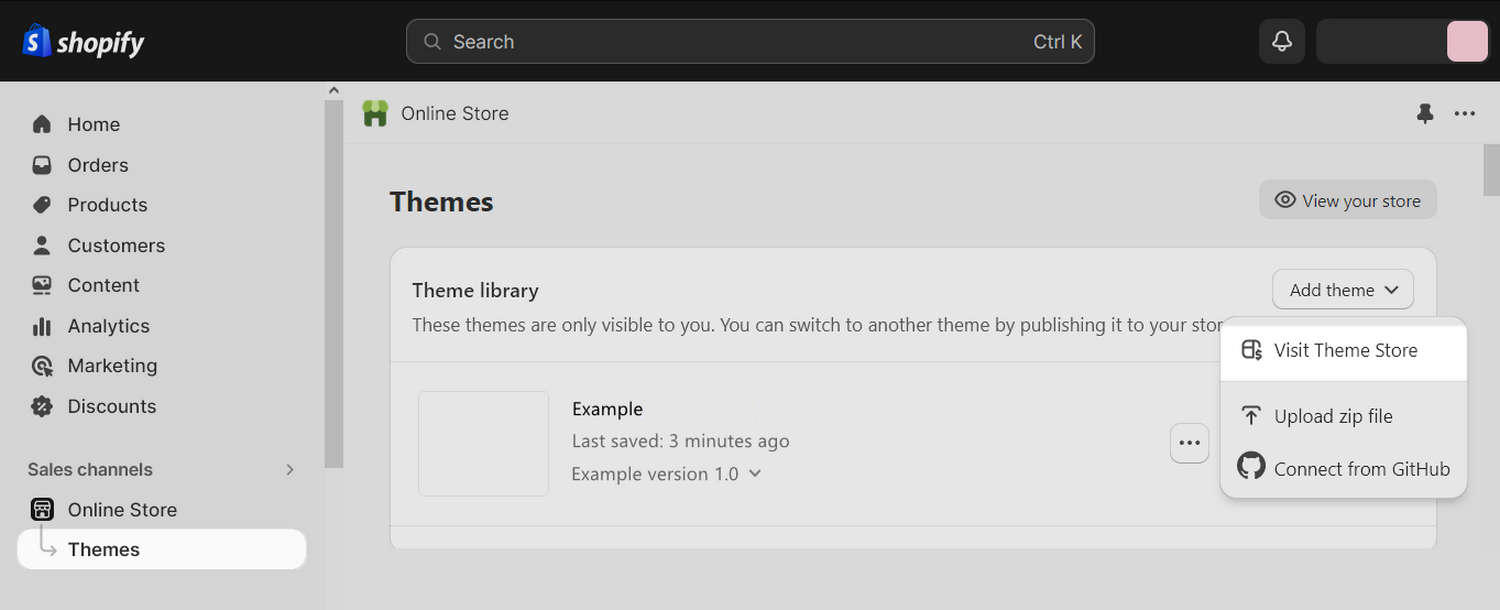Click the Content image icon
Viewport: 1500px width, 610px height.
tap(42, 285)
